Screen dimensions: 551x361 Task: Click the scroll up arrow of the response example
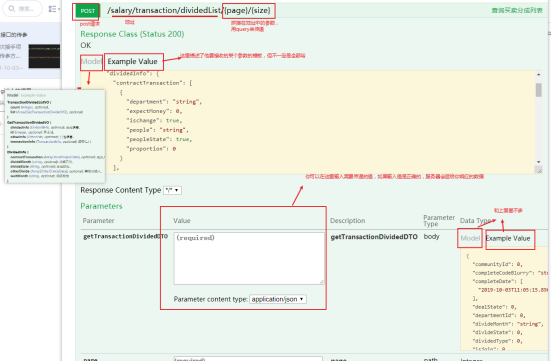(538, 75)
